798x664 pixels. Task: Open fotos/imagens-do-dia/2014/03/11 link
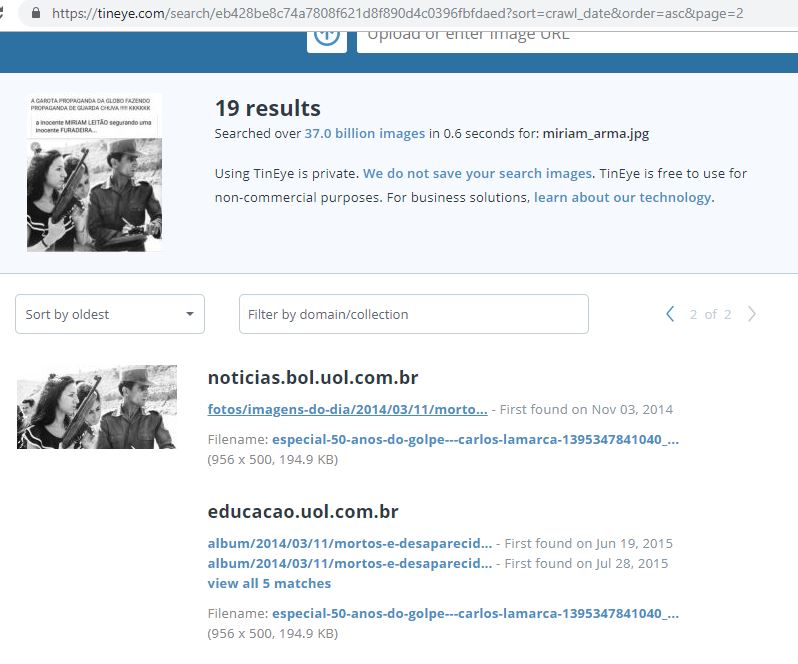pyautogui.click(x=348, y=409)
